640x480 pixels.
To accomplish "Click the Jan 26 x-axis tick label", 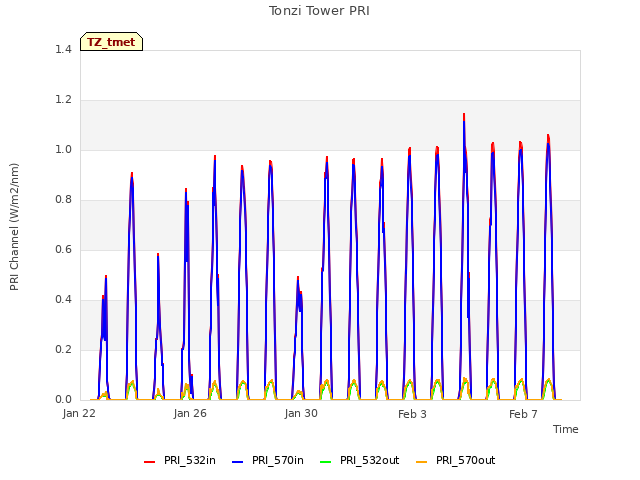I will (190, 413).
